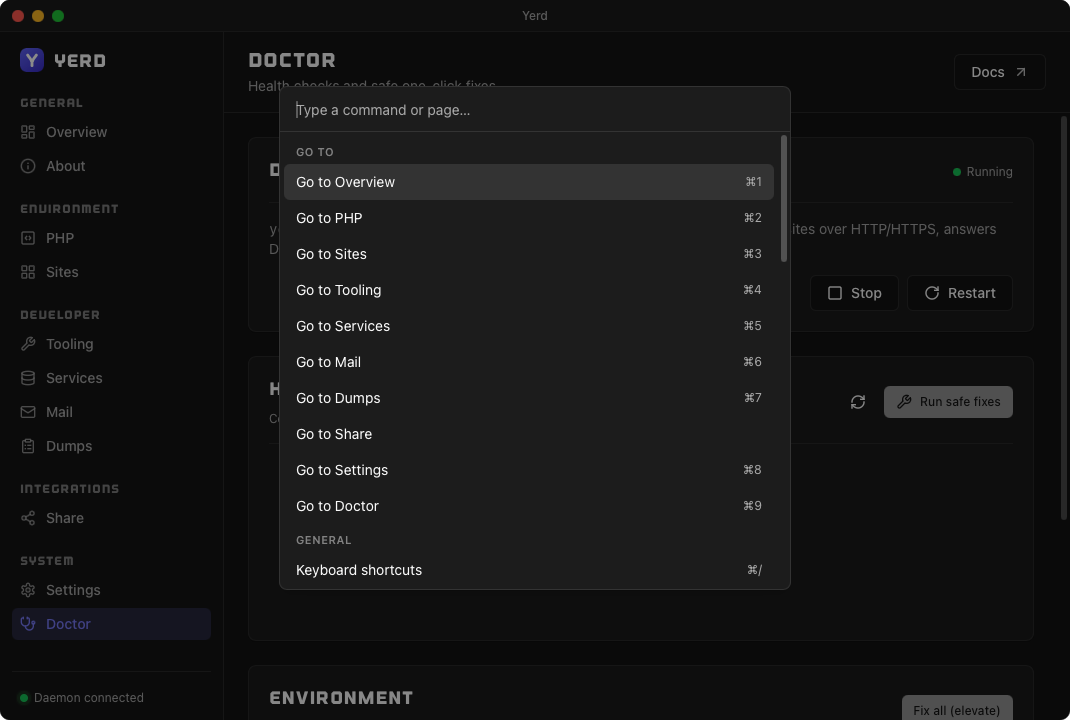Pick Go to Dumps command
The height and width of the screenshot is (720, 1070).
tap(529, 399)
